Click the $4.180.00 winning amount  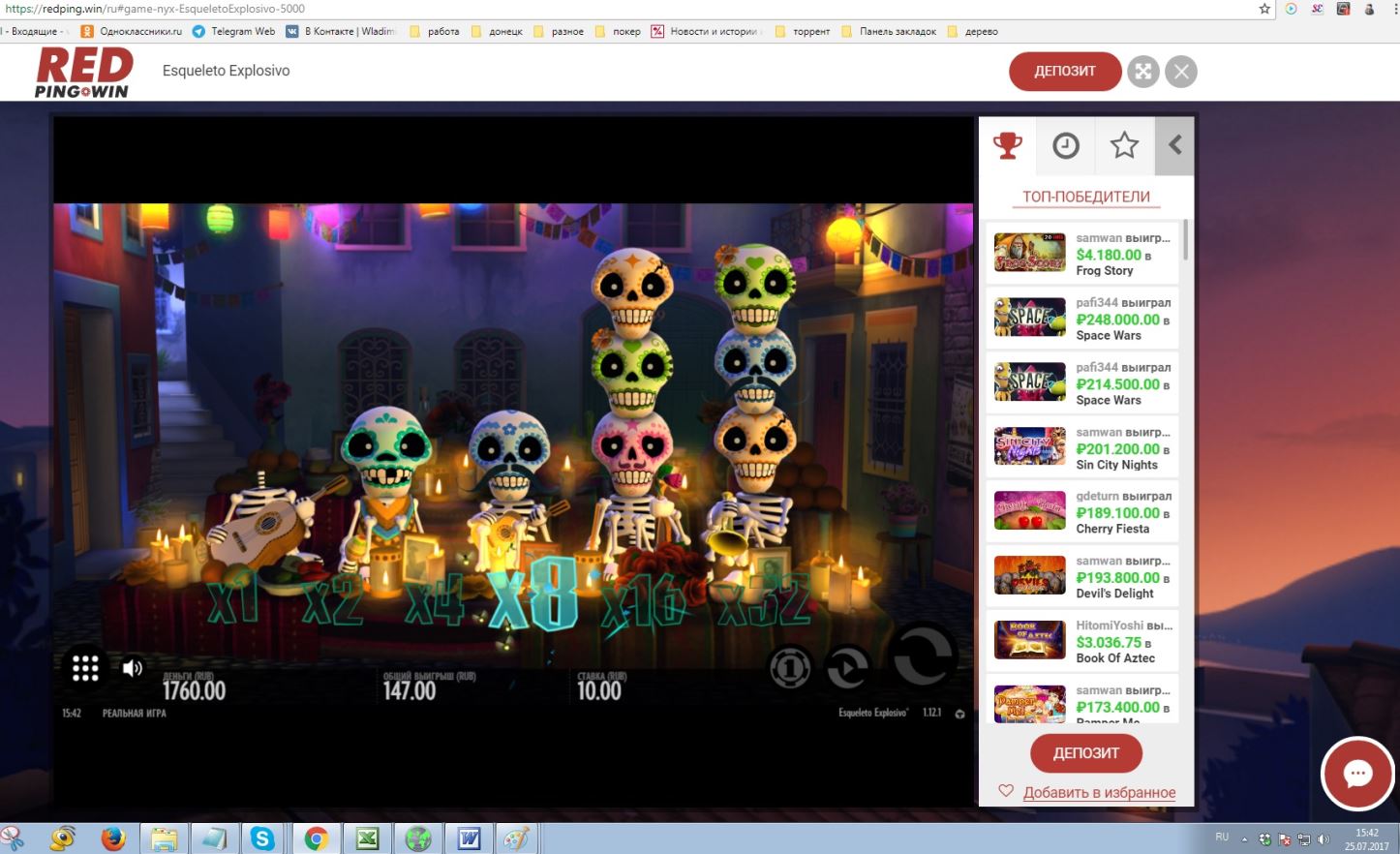click(x=1109, y=255)
